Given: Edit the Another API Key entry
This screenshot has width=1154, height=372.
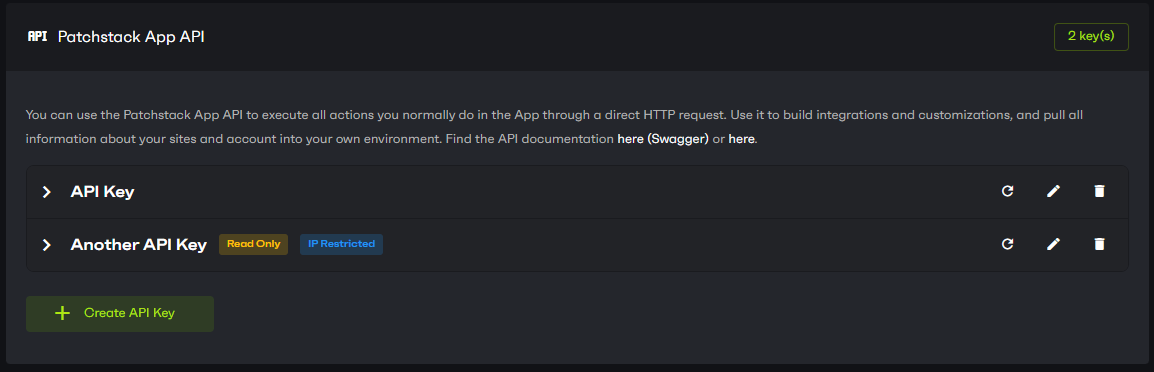Looking at the screenshot, I should [1053, 244].
